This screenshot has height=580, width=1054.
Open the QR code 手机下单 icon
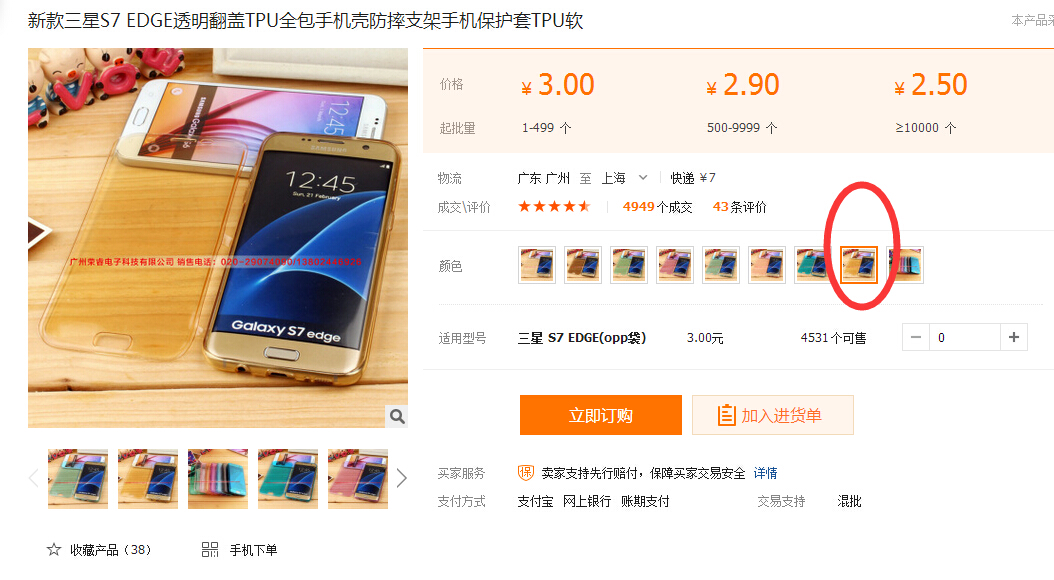[210, 550]
